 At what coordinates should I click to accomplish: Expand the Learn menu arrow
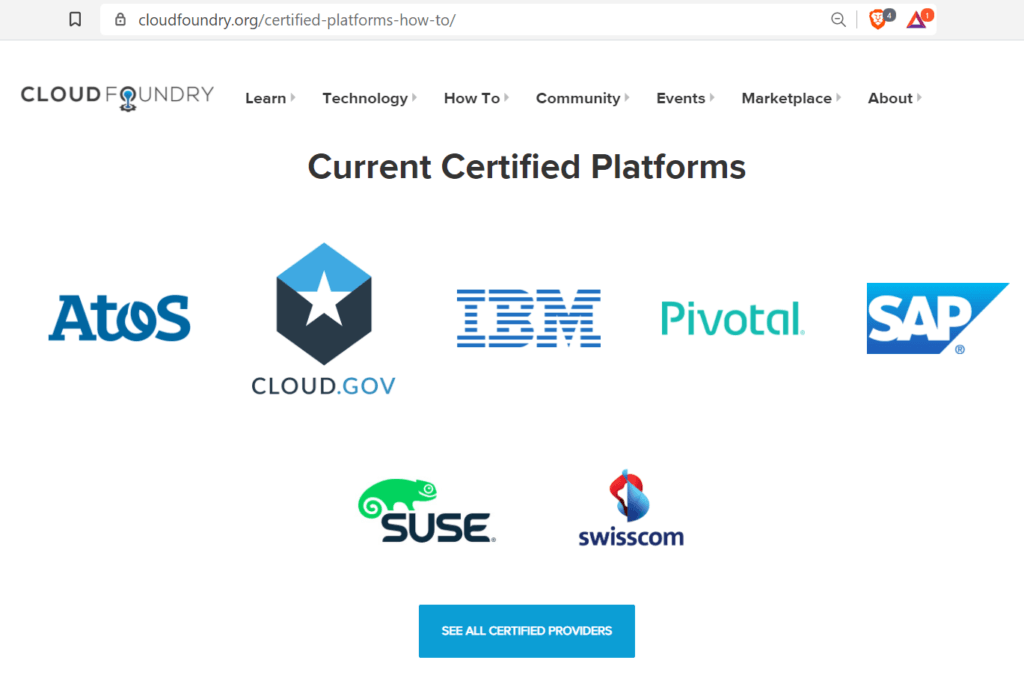pos(293,97)
